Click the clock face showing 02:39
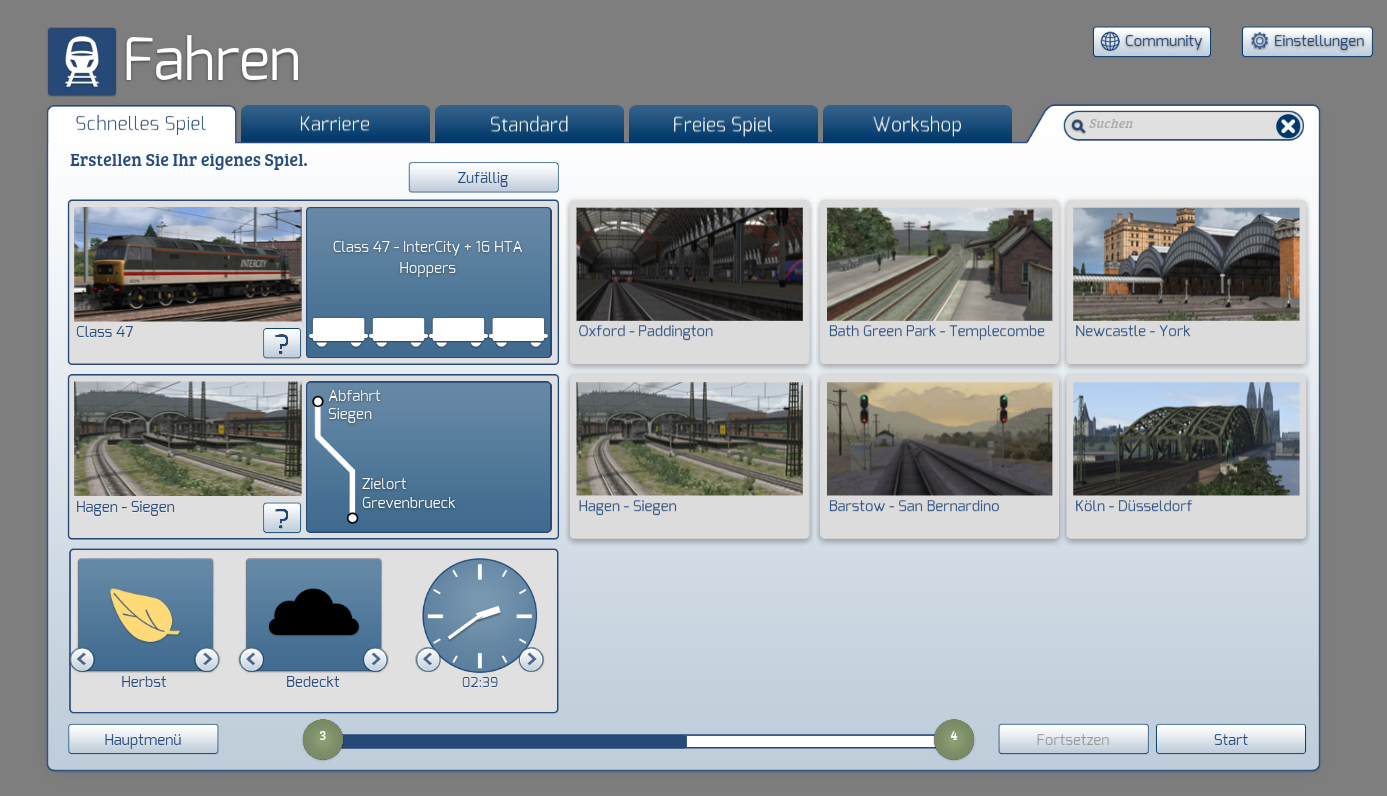The width and height of the screenshot is (1387, 796). (x=480, y=614)
